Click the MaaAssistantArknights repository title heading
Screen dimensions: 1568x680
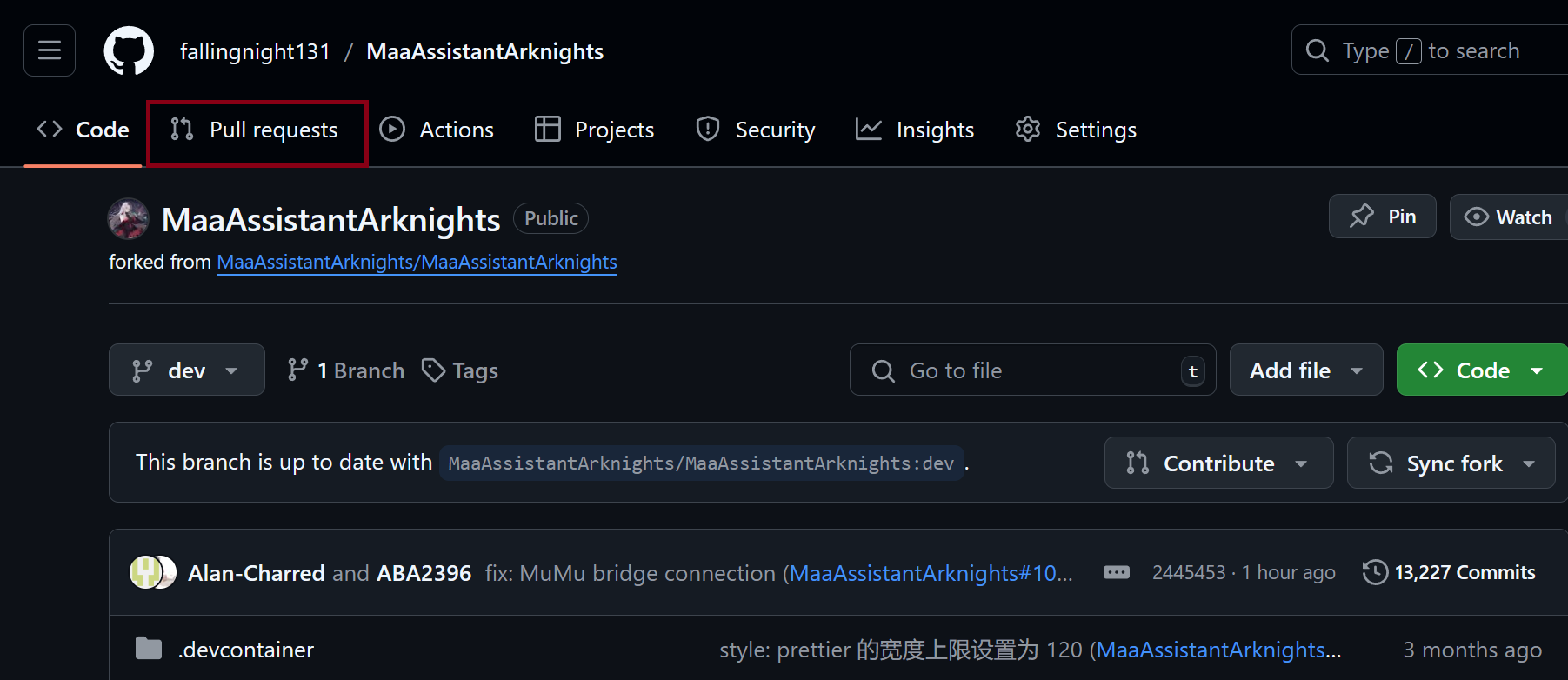pos(331,220)
